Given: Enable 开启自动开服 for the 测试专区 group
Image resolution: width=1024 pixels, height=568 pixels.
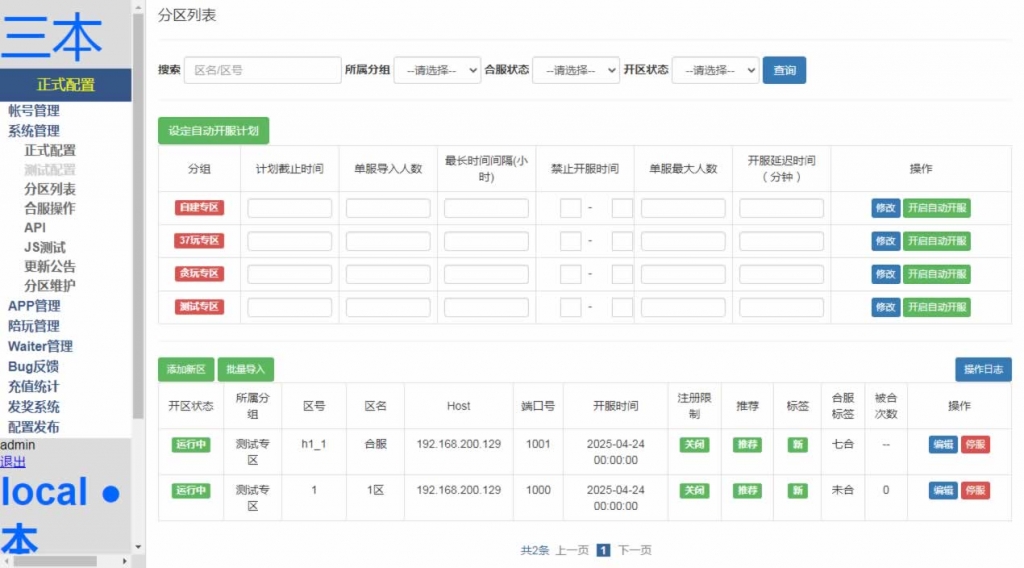Looking at the screenshot, I should pos(936,307).
